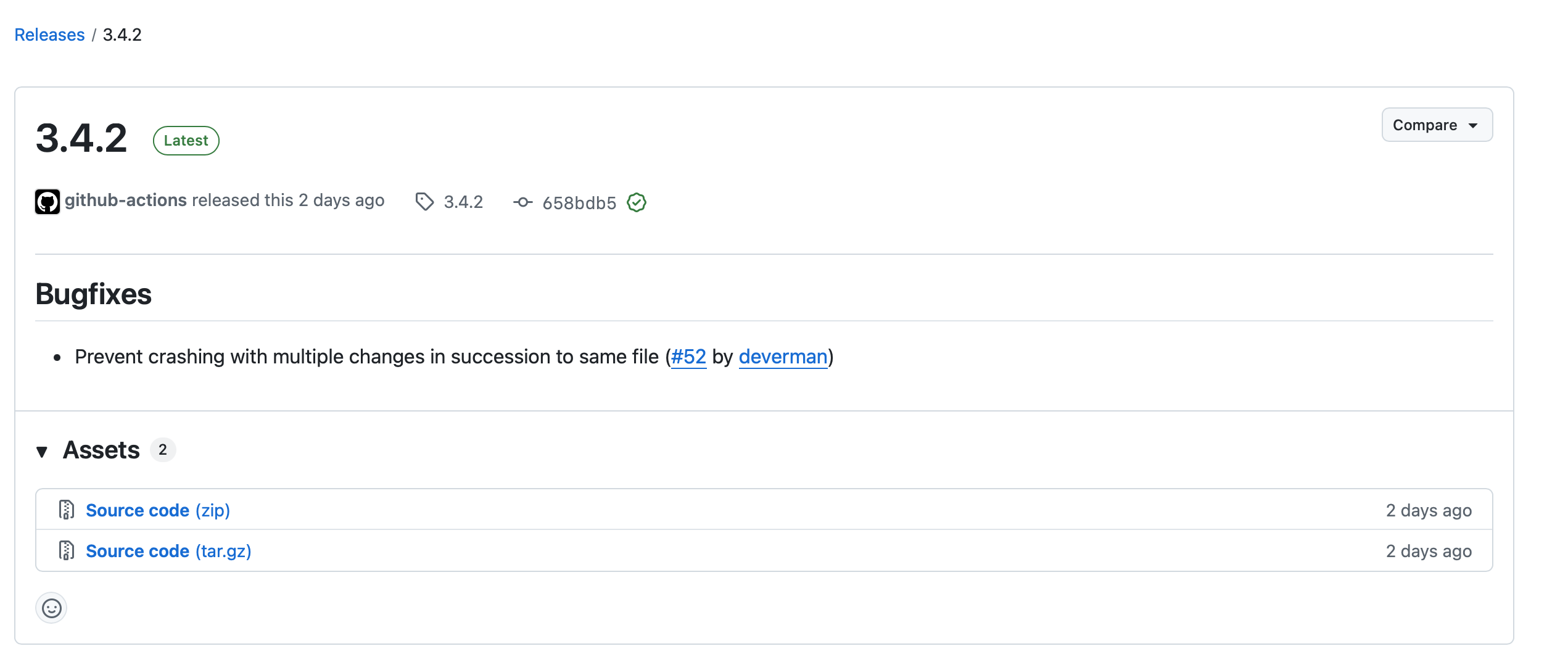This screenshot has height=654, width=1568.
Task: Click the tar.gz archive file icon
Action: 67,550
